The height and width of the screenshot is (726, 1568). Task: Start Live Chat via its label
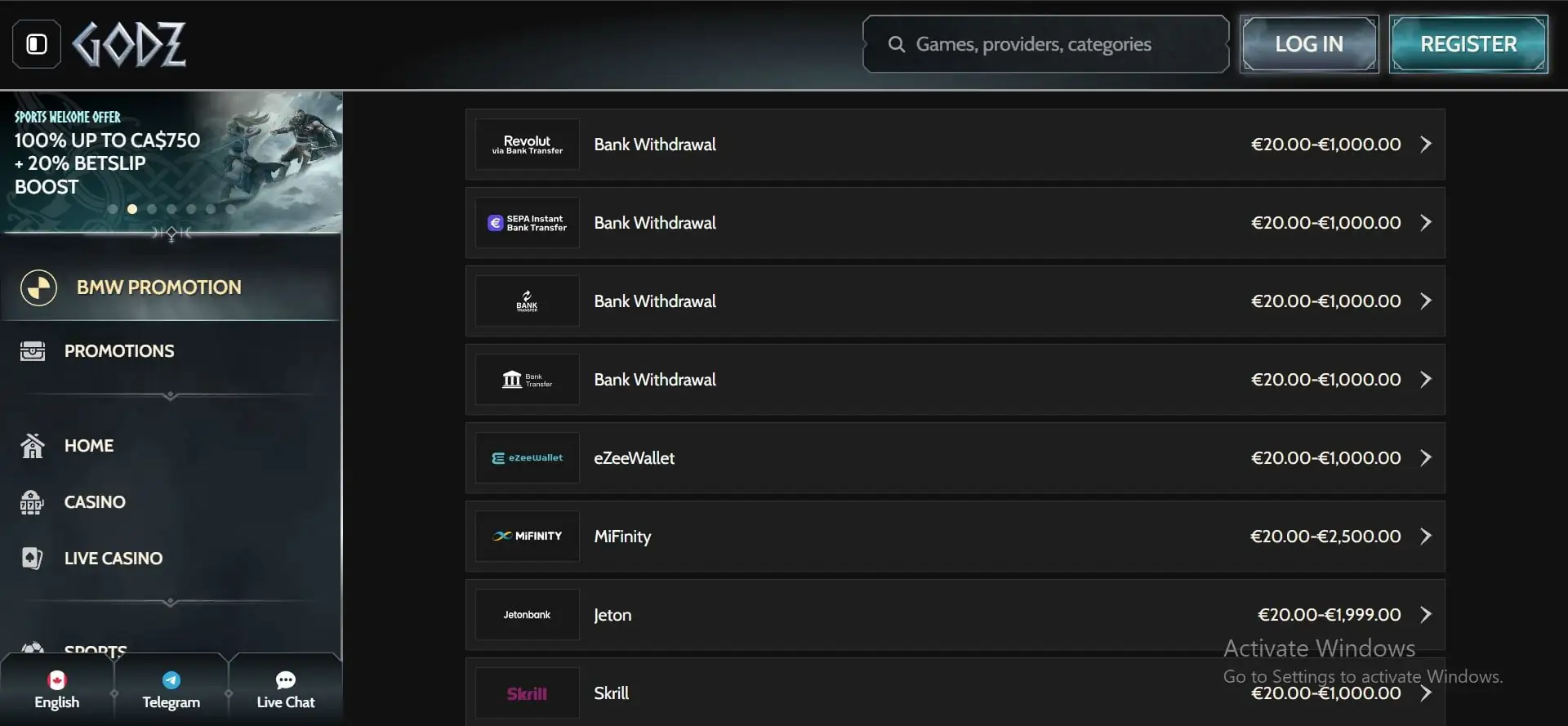coord(286,702)
